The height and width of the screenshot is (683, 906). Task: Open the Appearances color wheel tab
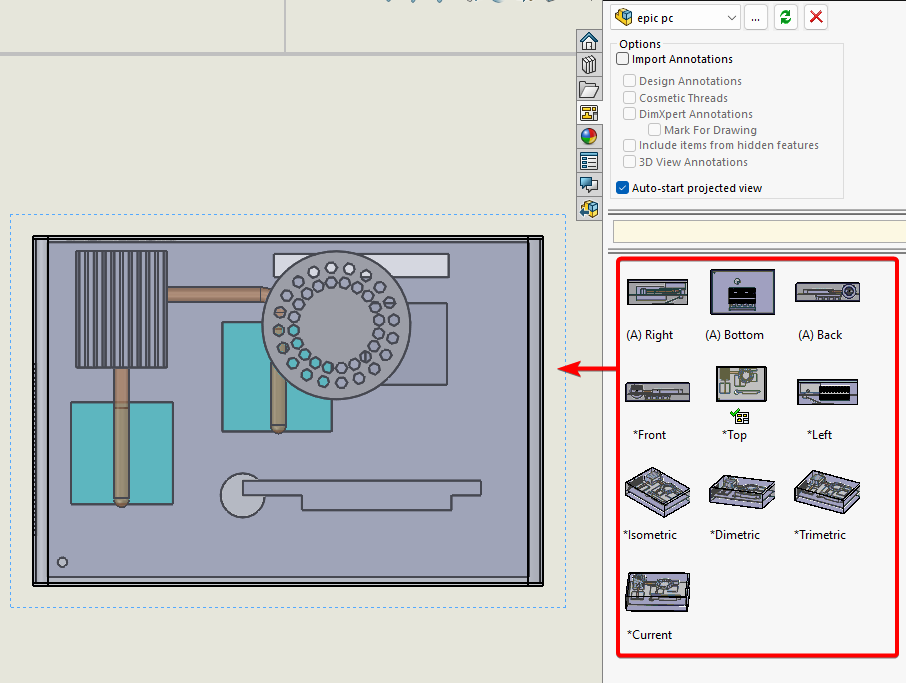pyautogui.click(x=589, y=136)
